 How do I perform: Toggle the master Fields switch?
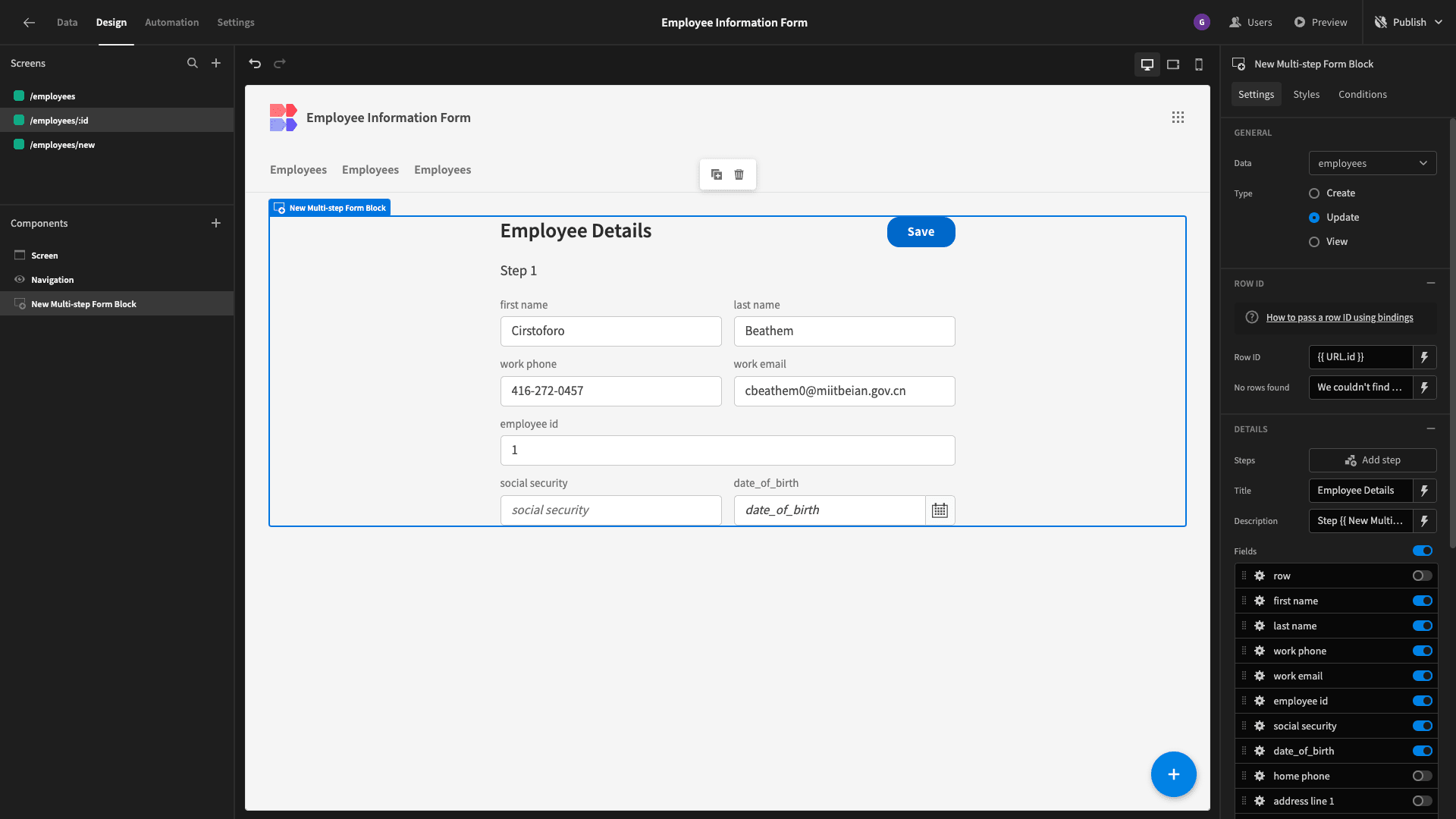point(1423,551)
